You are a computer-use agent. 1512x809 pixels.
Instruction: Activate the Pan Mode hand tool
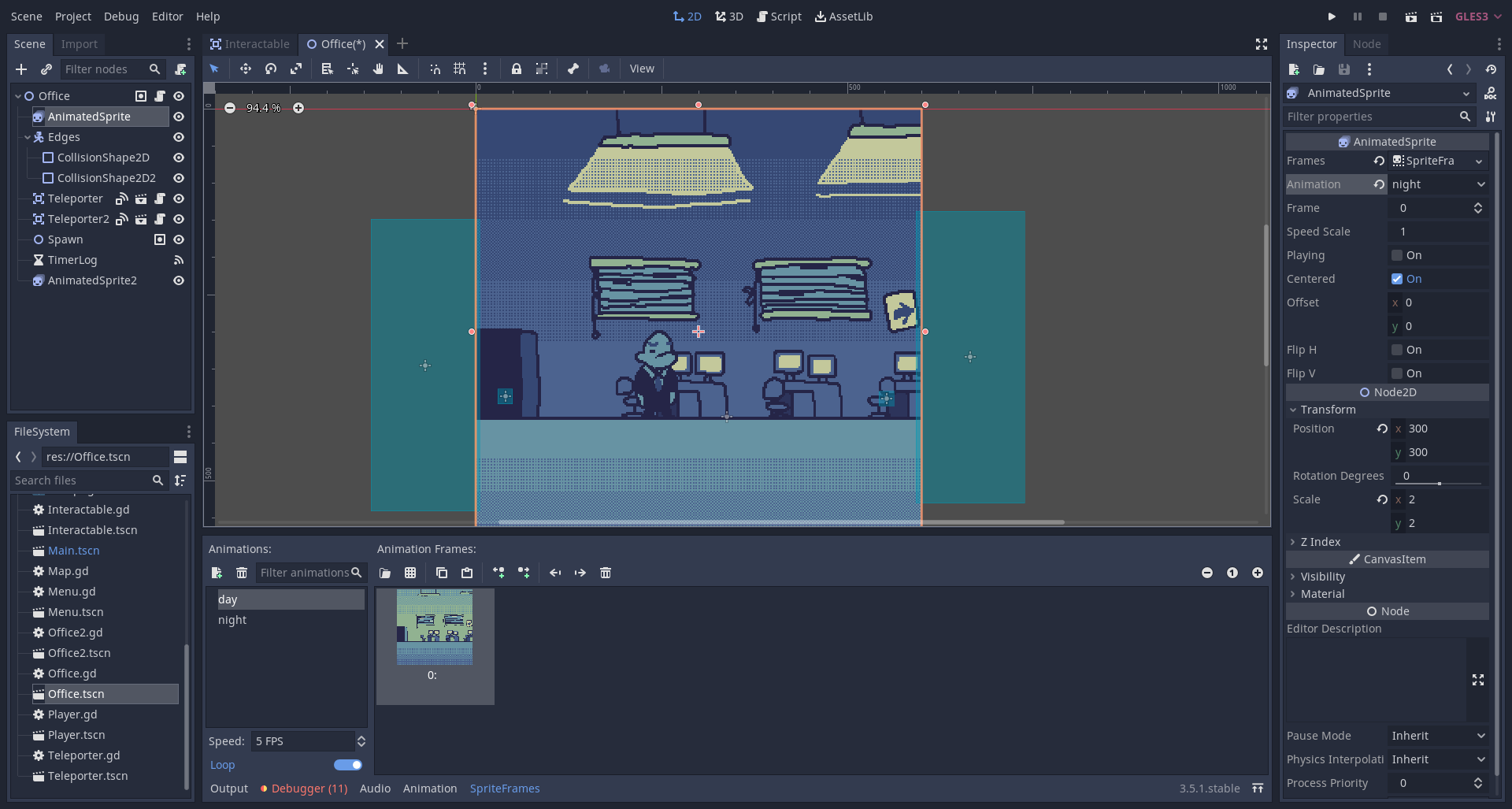tap(378, 69)
